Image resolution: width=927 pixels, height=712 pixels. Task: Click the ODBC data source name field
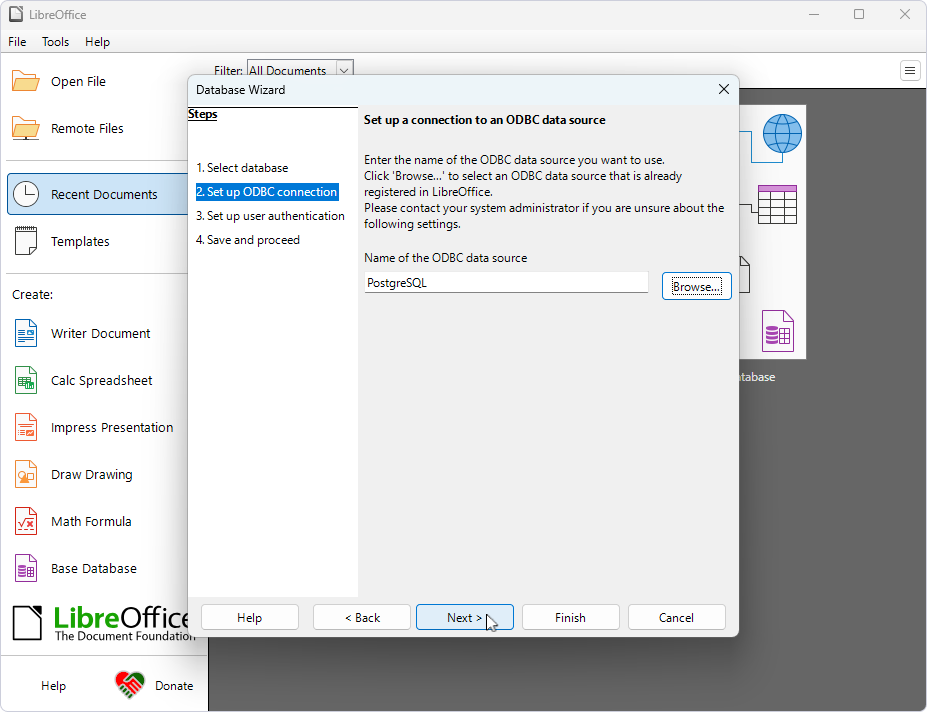[x=506, y=283]
